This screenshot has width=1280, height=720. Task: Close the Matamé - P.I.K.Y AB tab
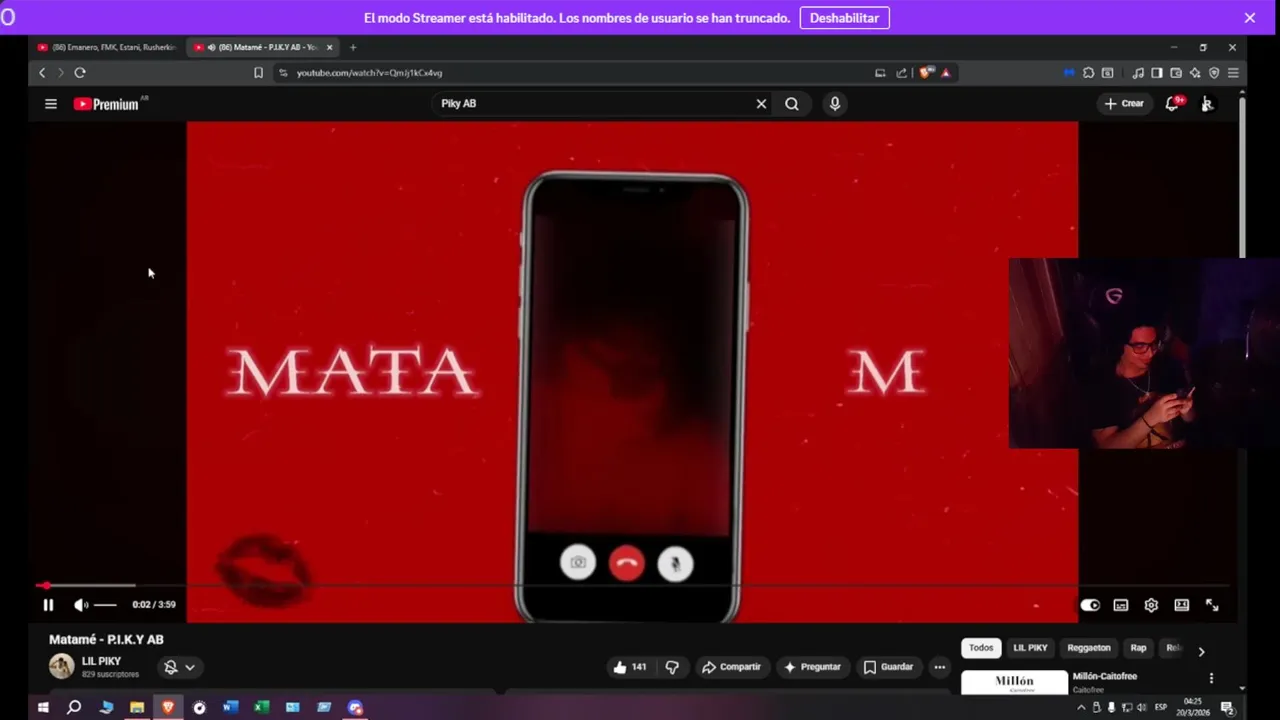click(x=329, y=47)
